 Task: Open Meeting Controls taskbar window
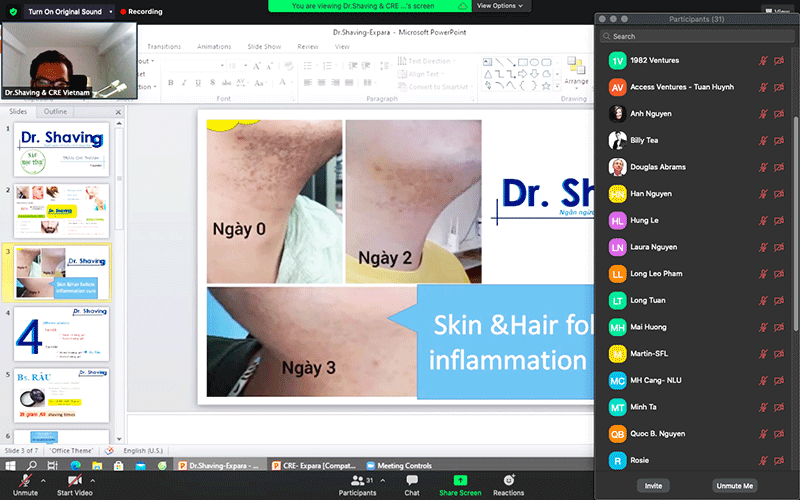(x=399, y=465)
